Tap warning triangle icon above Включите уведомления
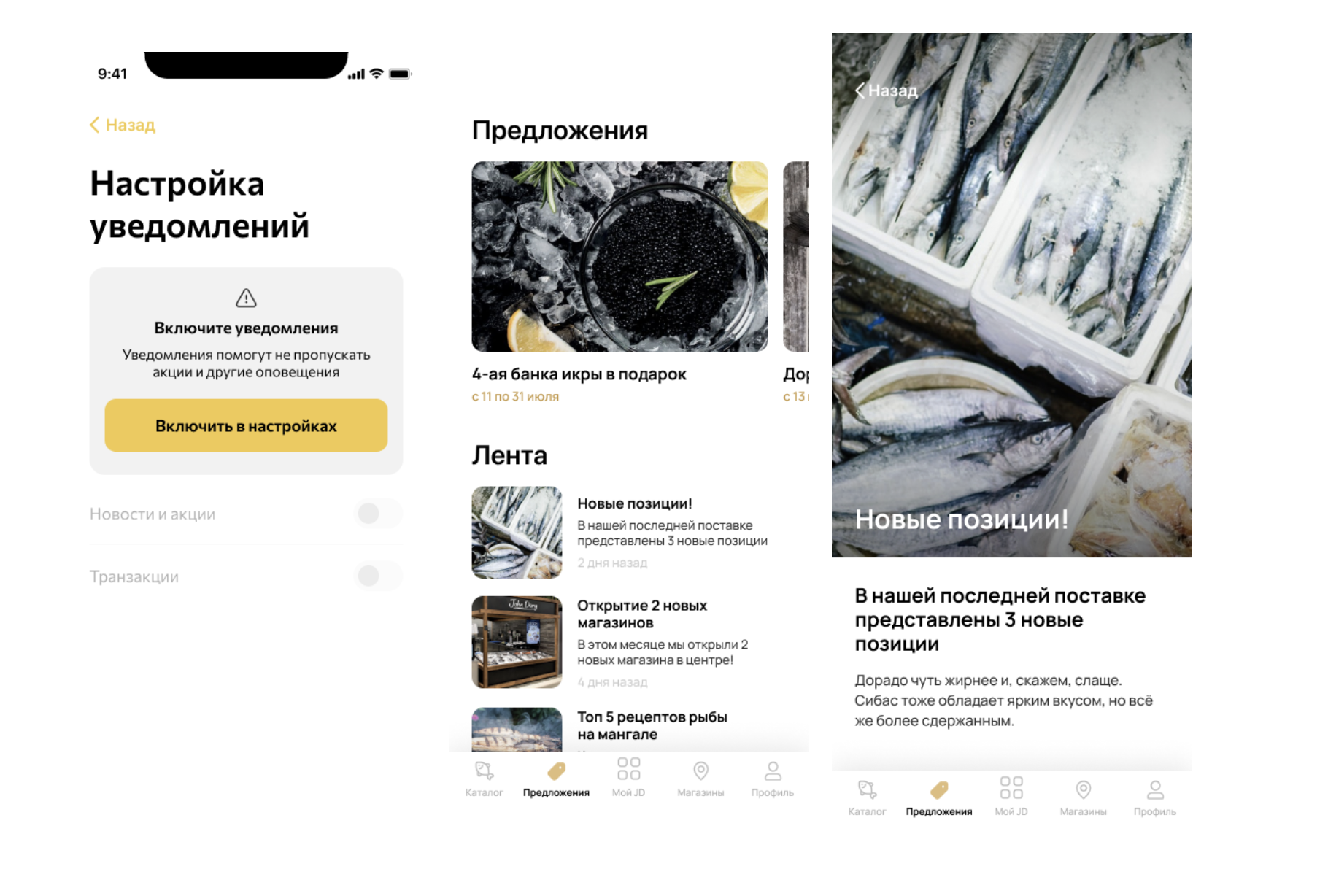Viewport: 1328px width, 896px height. (246, 298)
